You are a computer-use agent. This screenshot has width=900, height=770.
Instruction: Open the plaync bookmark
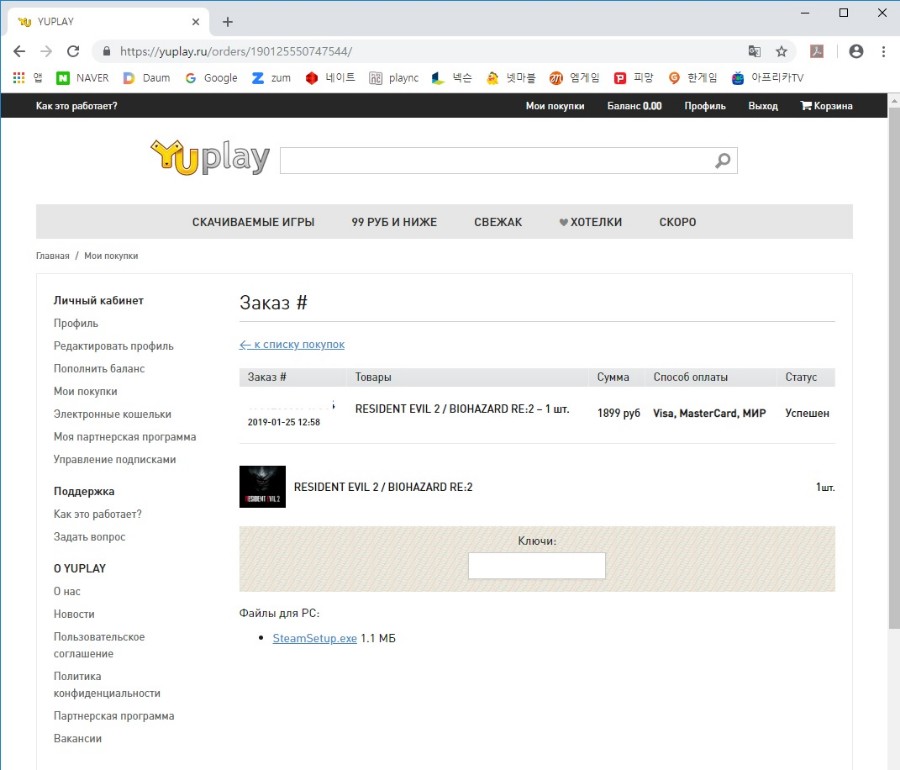394,77
